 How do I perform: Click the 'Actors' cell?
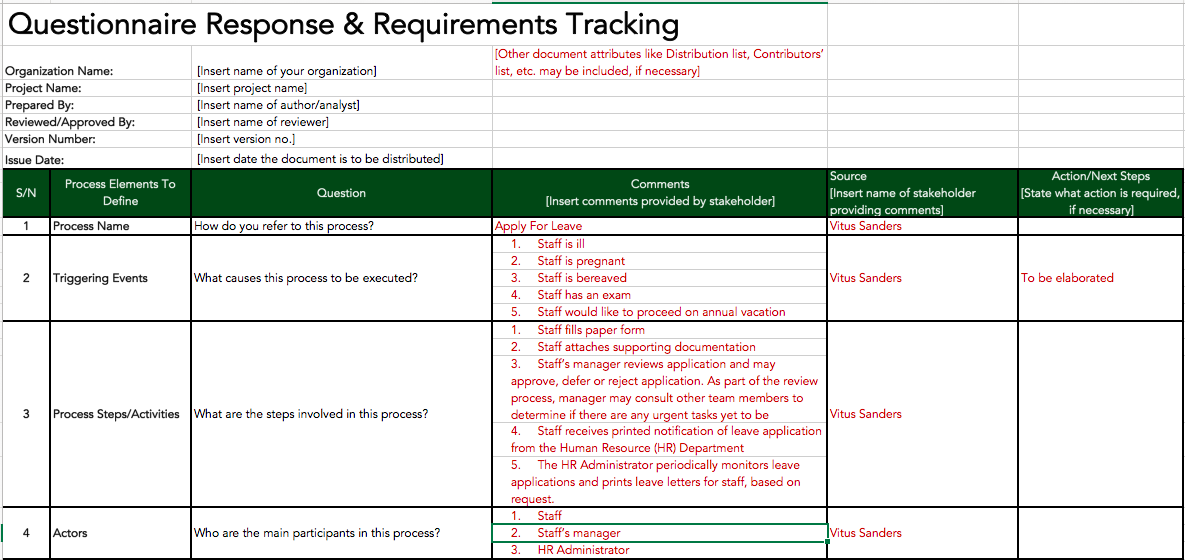[121, 533]
